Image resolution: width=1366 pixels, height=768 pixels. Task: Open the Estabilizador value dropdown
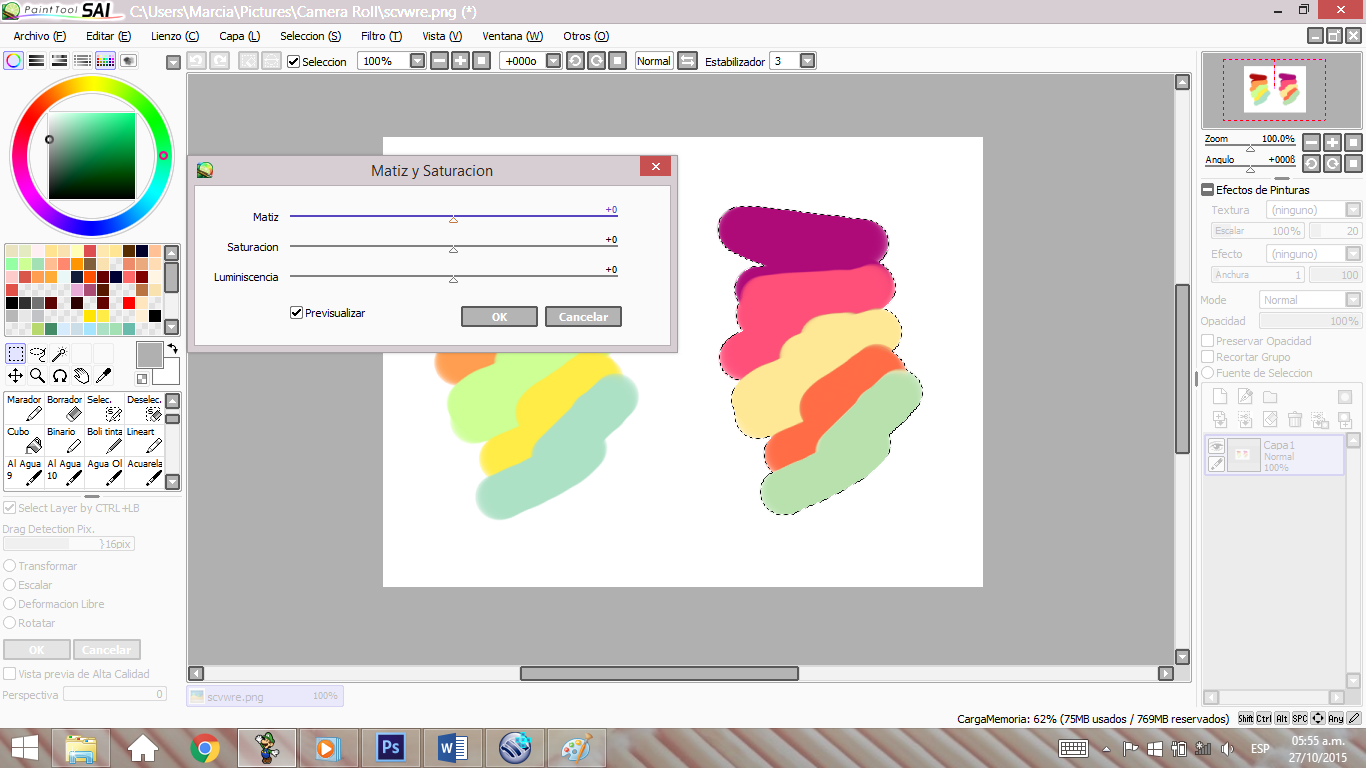[x=805, y=61]
